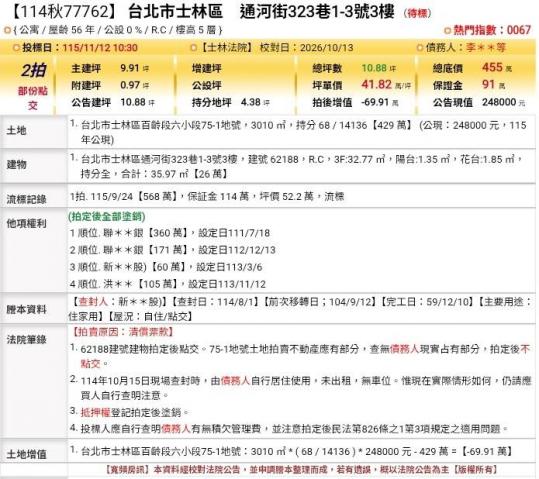Click the 校對日：2026/10/13 text
This screenshot has width=539, height=479.
(306, 47)
